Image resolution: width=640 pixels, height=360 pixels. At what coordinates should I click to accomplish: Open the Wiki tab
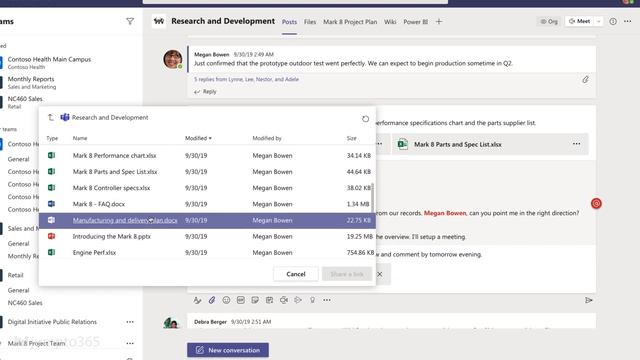tap(390, 22)
